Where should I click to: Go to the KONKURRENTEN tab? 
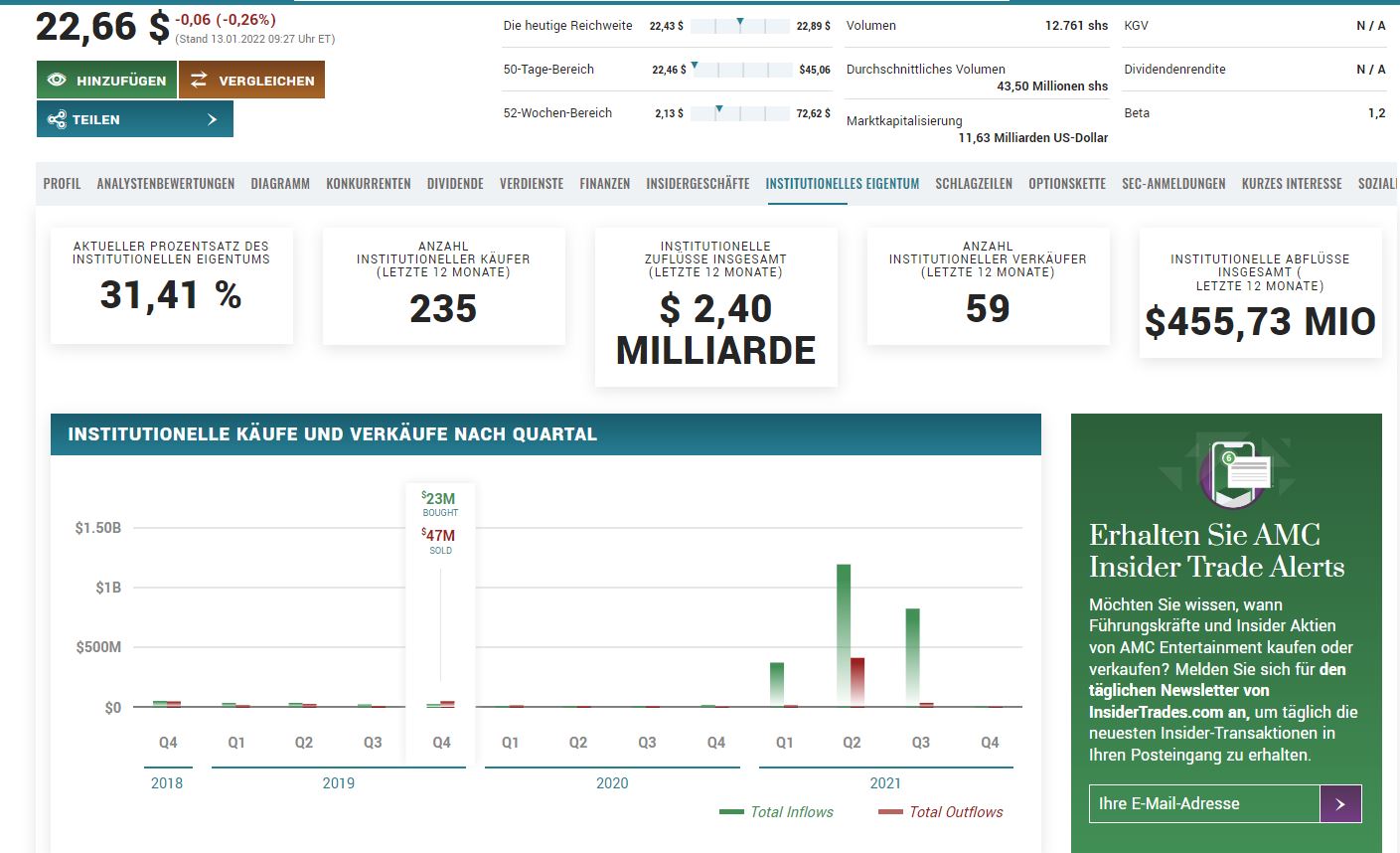point(369,184)
